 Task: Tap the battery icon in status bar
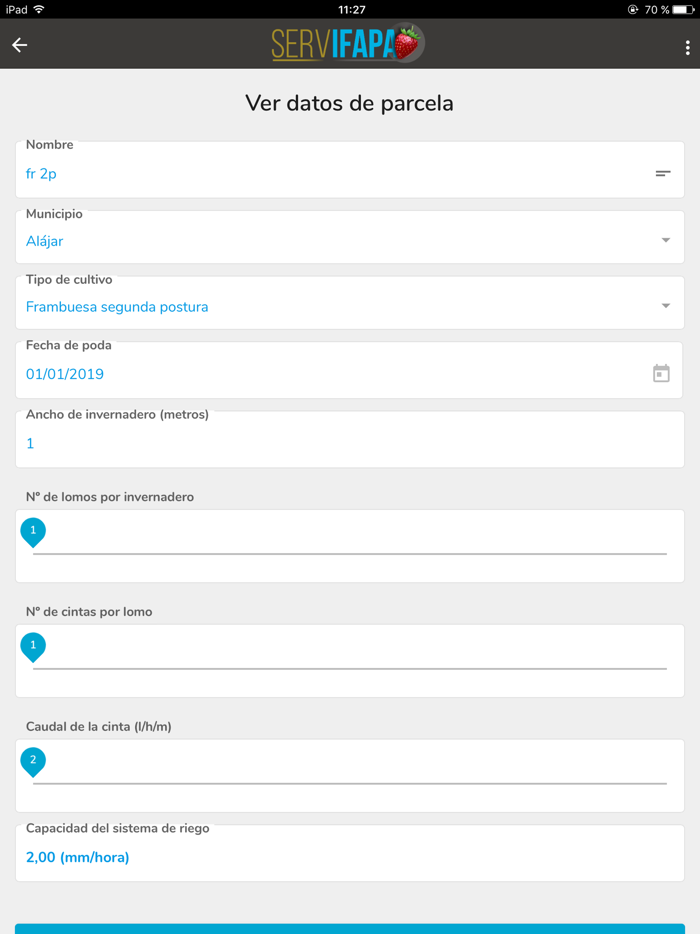tap(684, 10)
